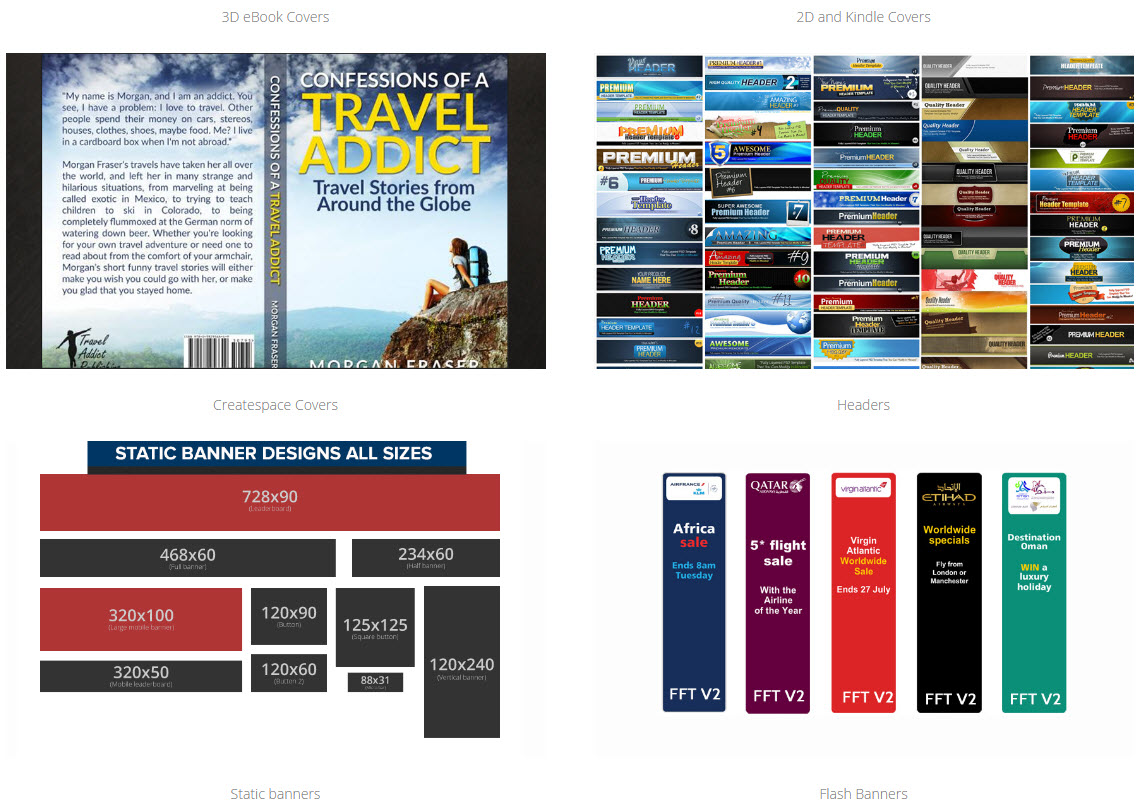The image size is (1147, 812).
Task: Click the 125x125 square button block
Action: [x=374, y=627]
